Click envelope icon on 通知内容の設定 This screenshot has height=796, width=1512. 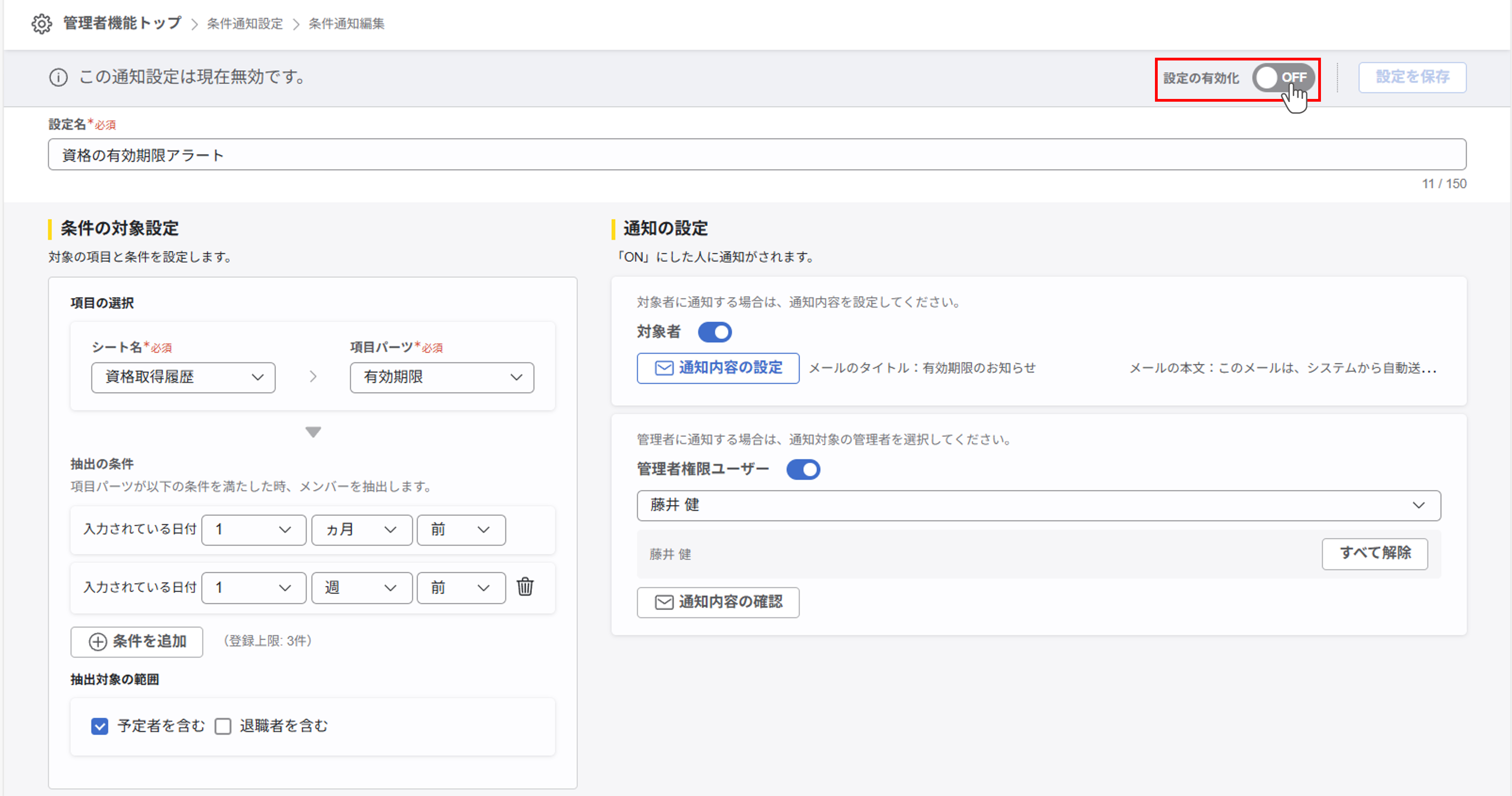pos(664,368)
